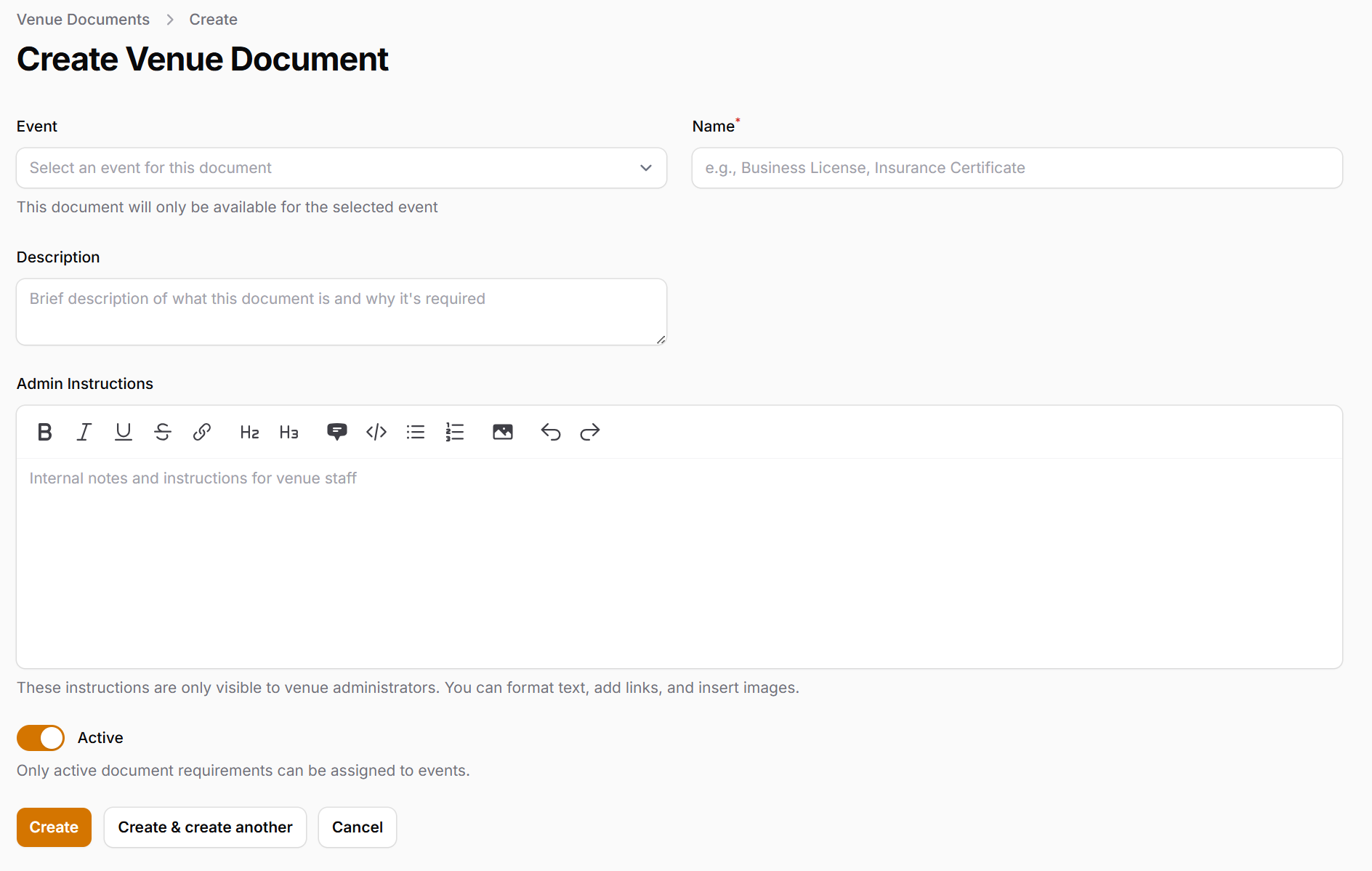Screen dimensions: 1372x871
Task: Insert a link via the toolbar
Action: tap(202, 432)
